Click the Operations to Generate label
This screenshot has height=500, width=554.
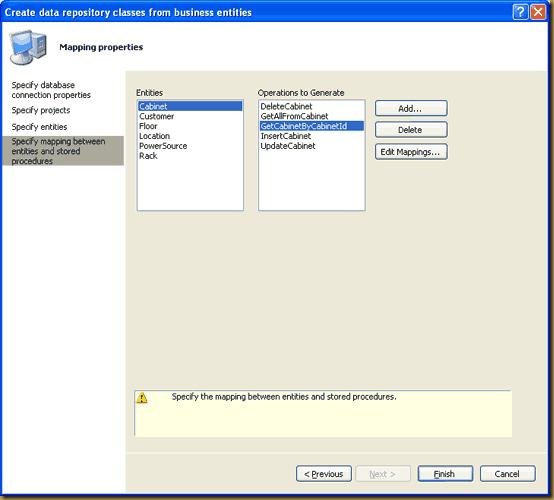[301, 93]
